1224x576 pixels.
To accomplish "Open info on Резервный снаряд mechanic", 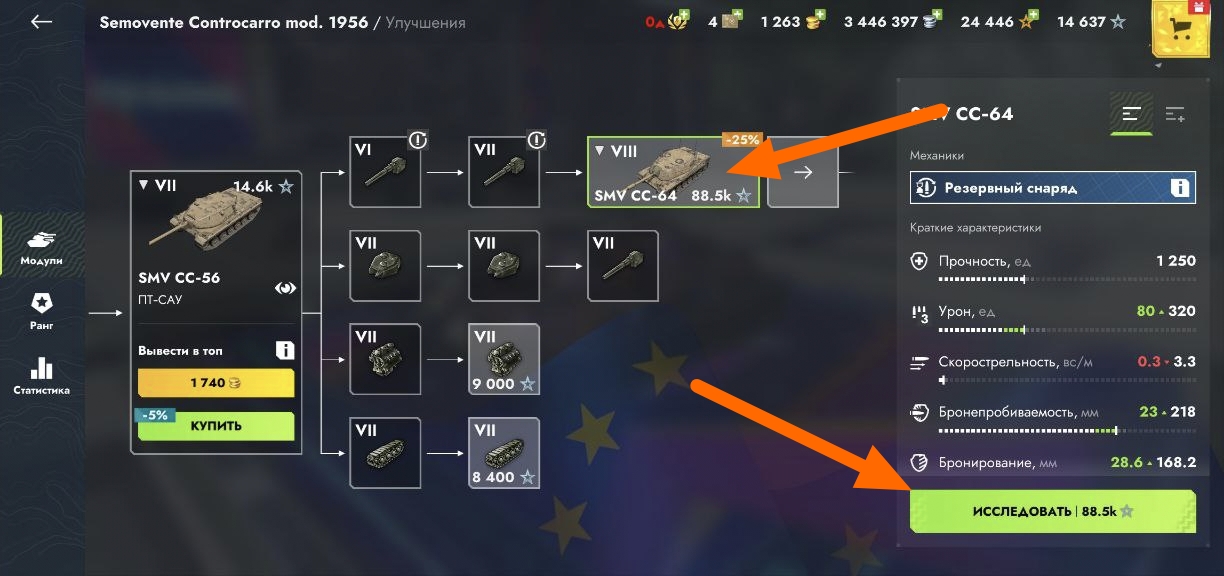I will point(1179,187).
